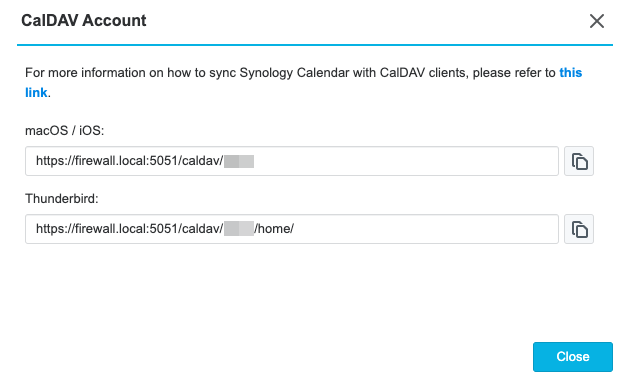Click the 'macOS / iOS:' label
This screenshot has height=388, width=629.
pyautogui.click(x=65, y=130)
